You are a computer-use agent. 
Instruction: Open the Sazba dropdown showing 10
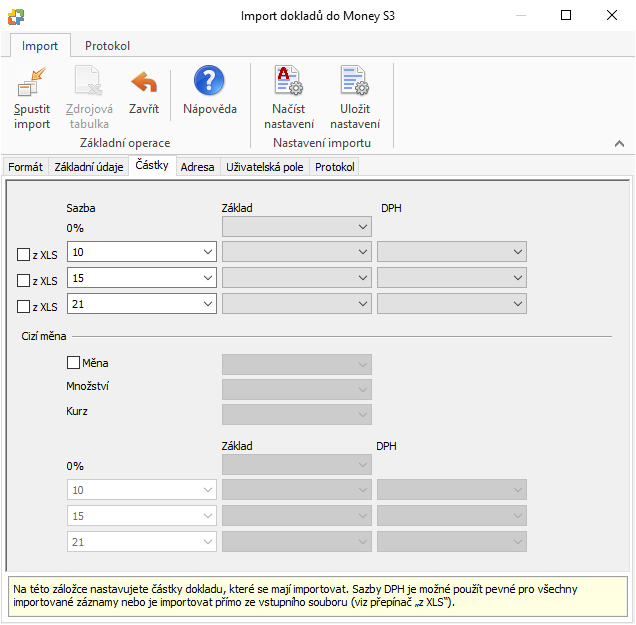coord(142,252)
